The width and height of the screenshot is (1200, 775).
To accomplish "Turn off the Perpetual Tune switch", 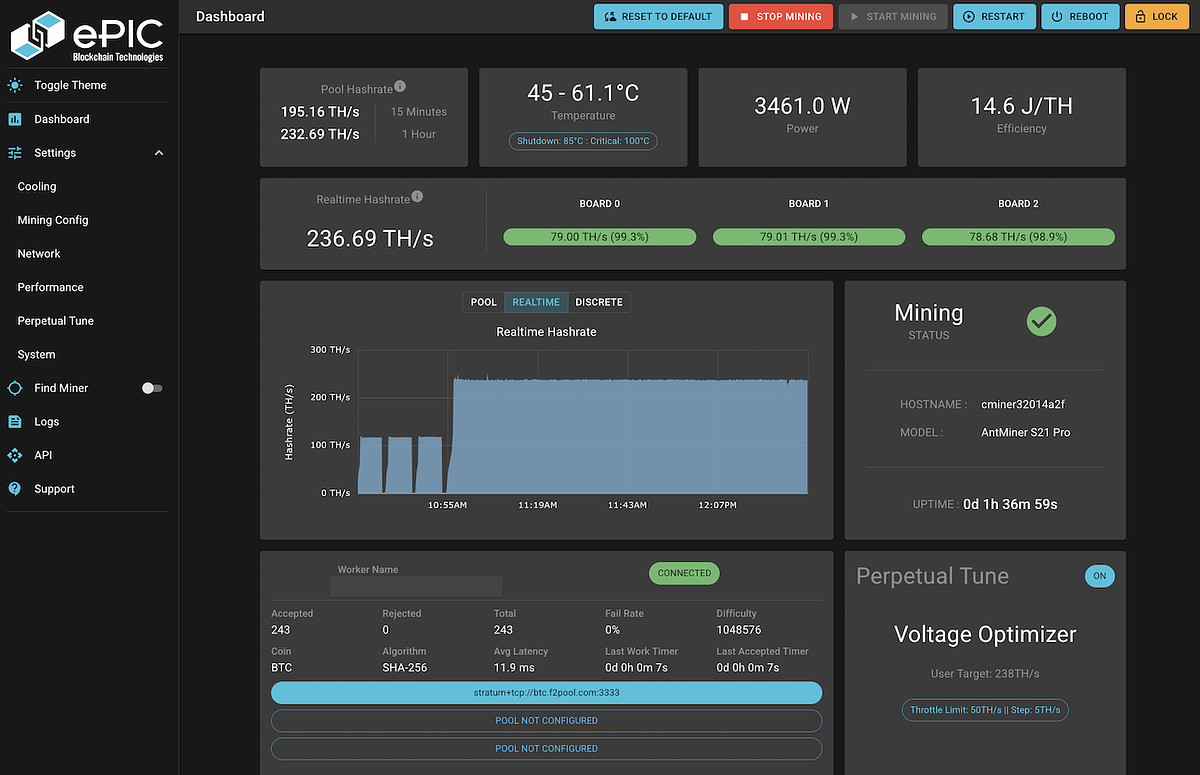I will (x=1099, y=576).
